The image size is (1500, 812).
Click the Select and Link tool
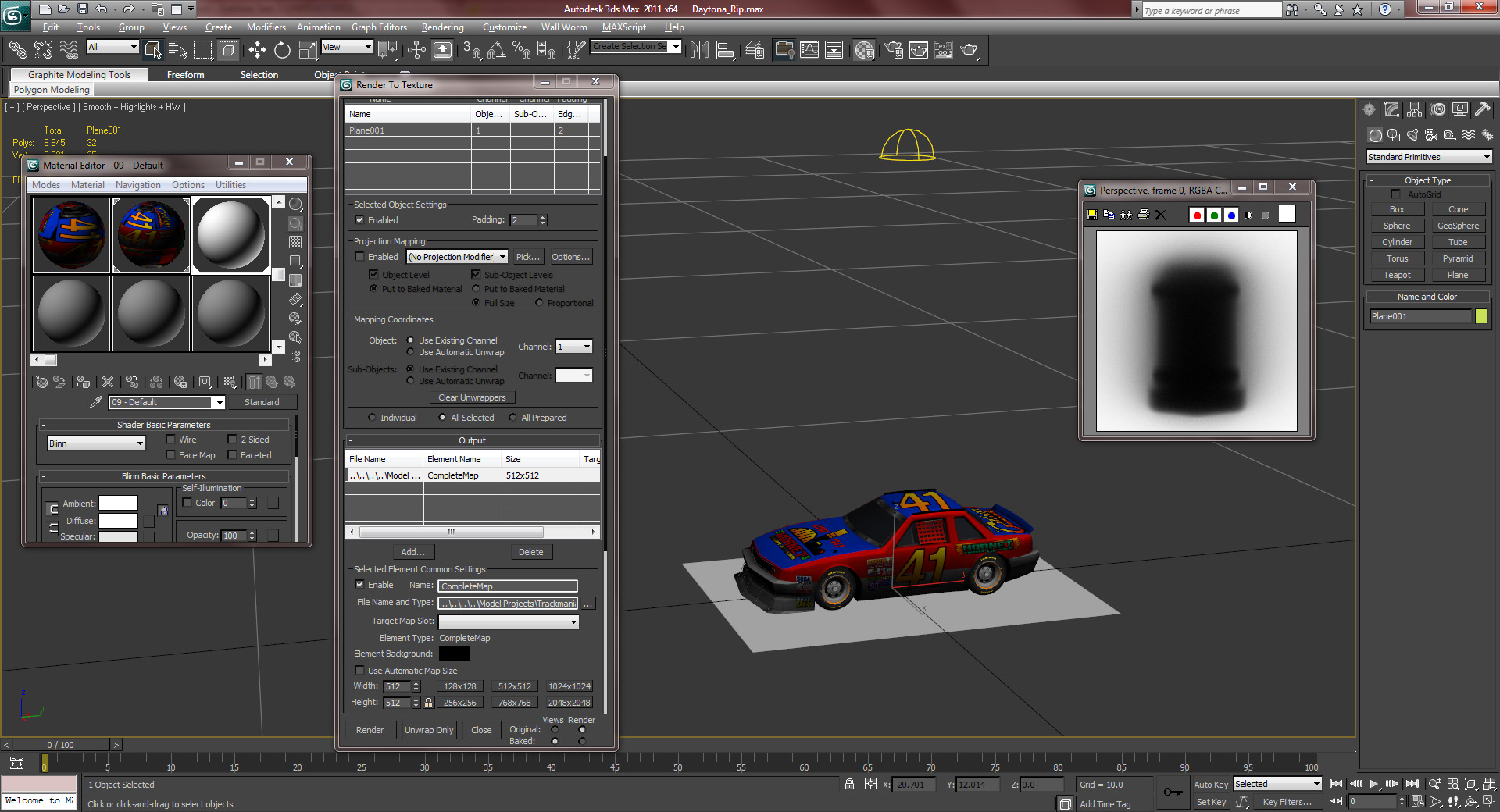point(17,50)
